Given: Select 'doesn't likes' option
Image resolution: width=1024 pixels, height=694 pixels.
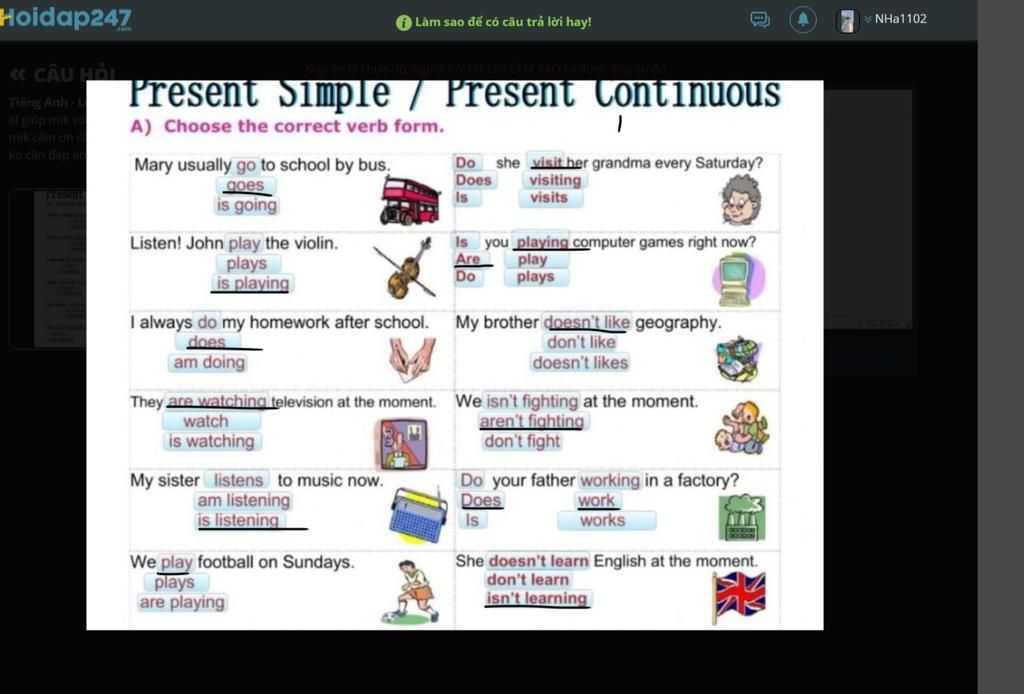Looking at the screenshot, I should (580, 362).
